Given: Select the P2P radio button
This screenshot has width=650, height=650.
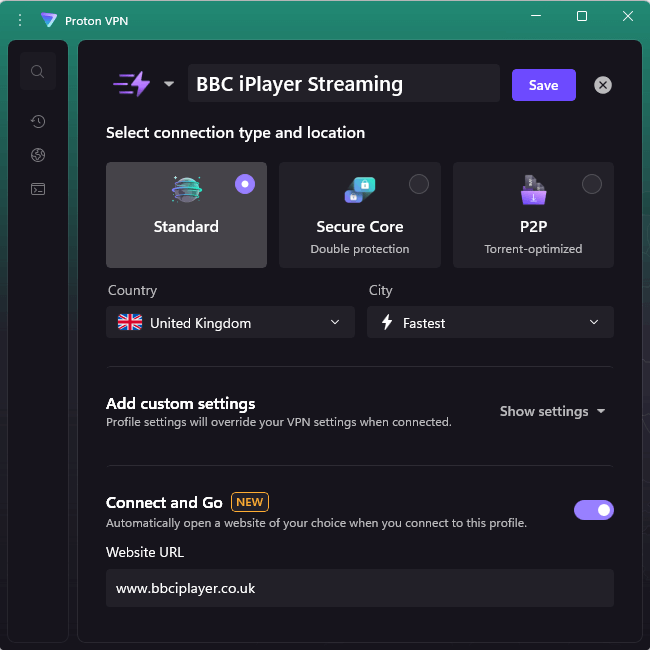Looking at the screenshot, I should [592, 184].
